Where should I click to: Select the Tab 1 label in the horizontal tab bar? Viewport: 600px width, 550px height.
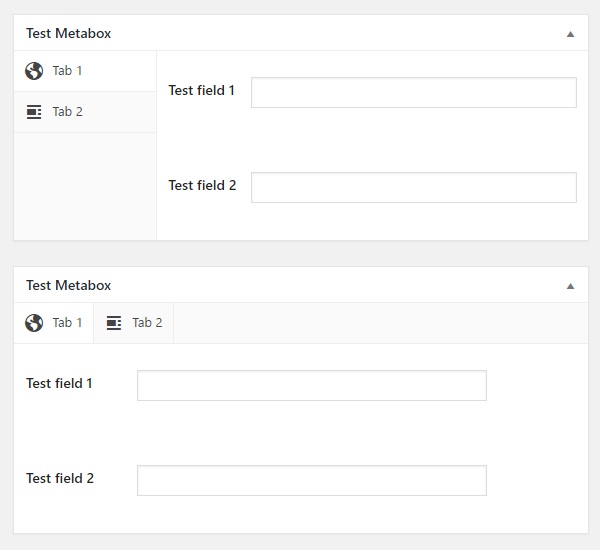67,323
